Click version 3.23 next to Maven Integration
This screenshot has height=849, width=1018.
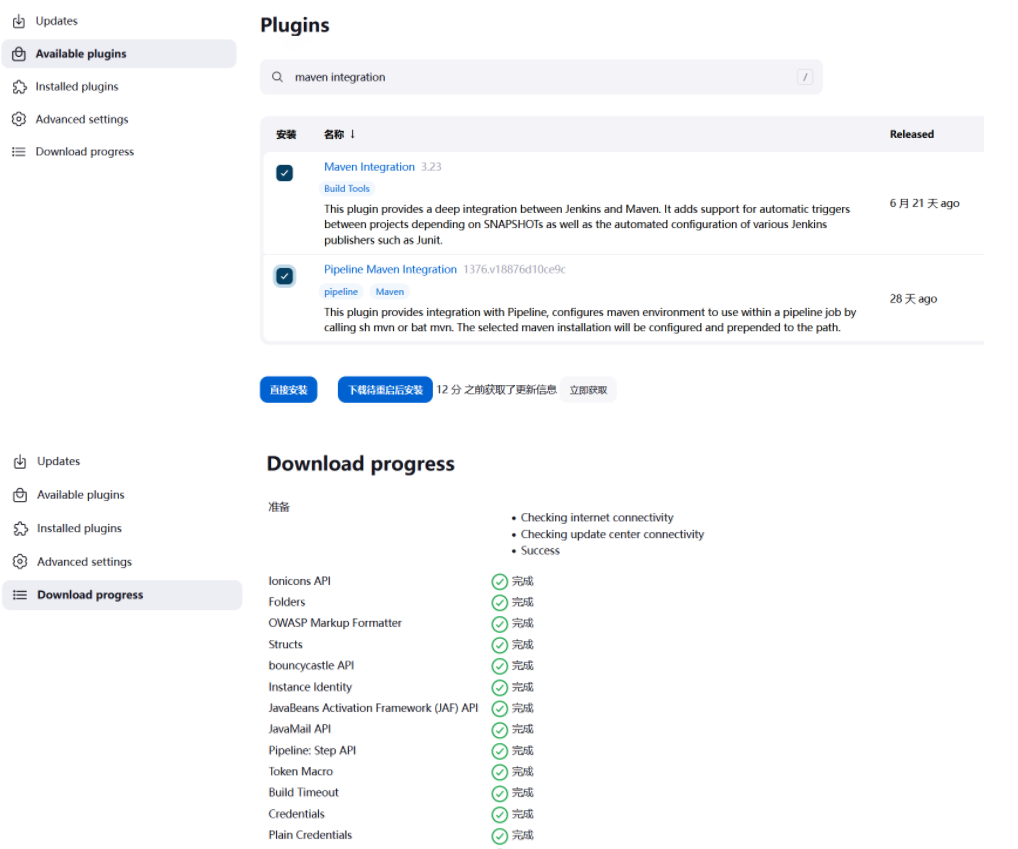(x=431, y=167)
